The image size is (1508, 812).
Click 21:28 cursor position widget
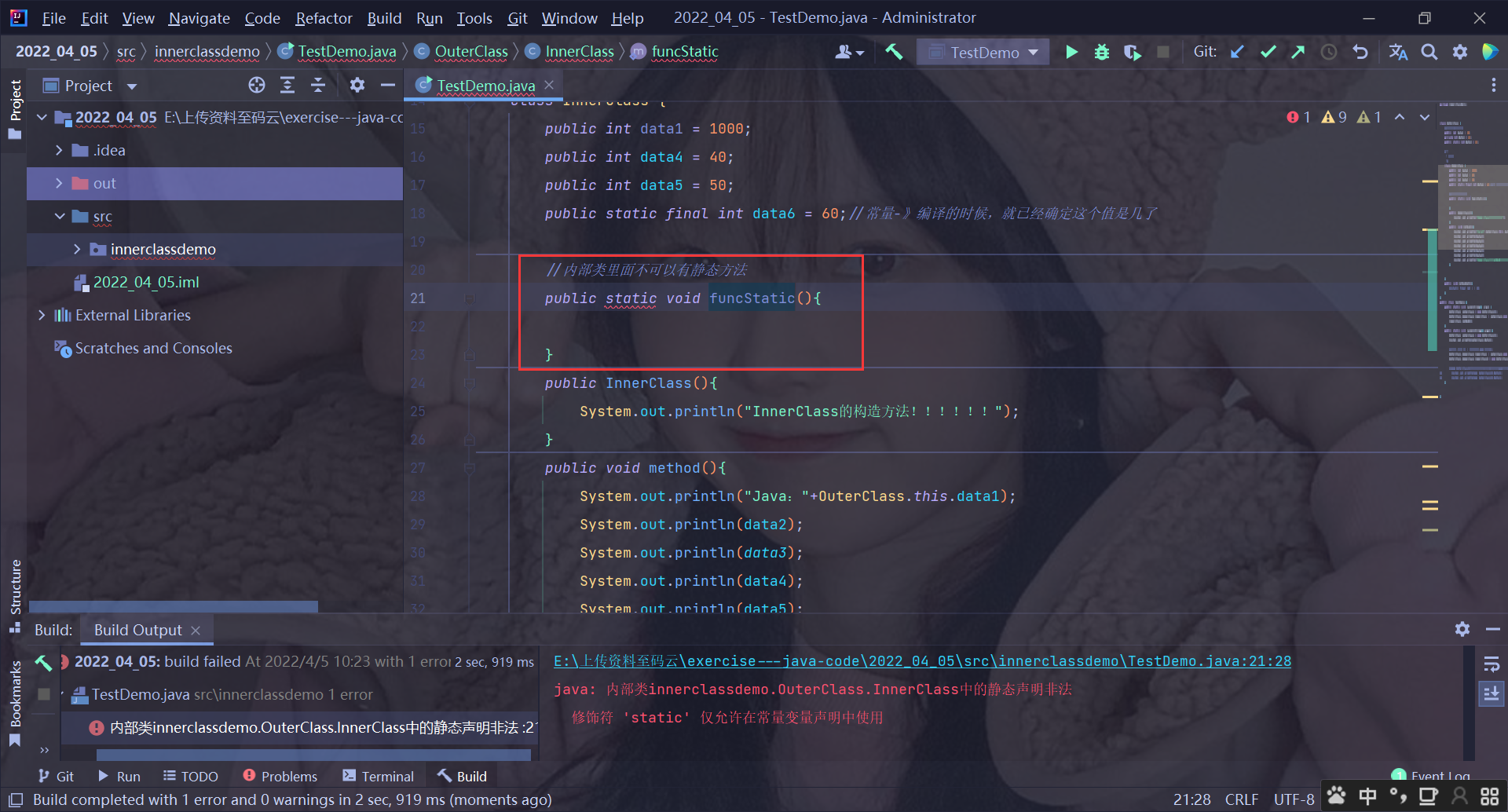1191,799
